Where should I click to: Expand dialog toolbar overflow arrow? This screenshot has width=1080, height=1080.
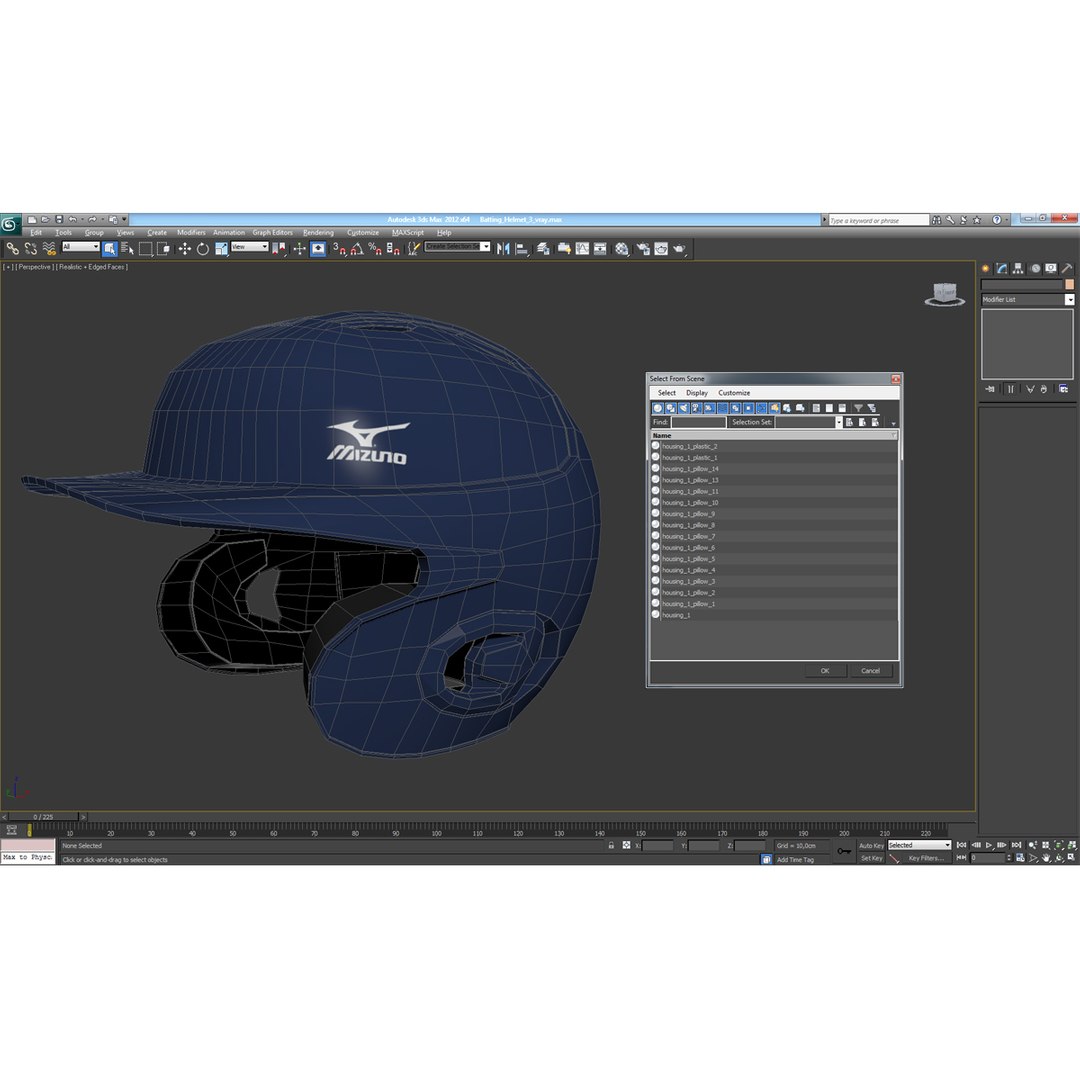pos(893,424)
